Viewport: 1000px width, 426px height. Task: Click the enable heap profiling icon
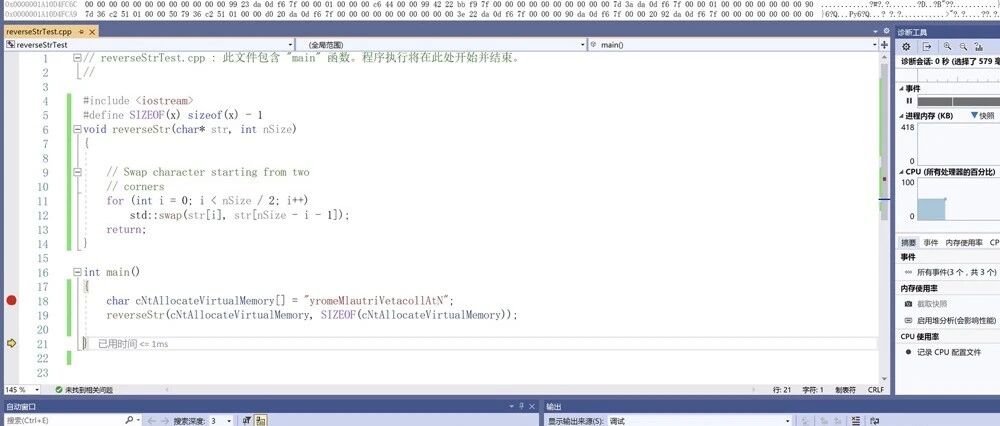(909, 320)
